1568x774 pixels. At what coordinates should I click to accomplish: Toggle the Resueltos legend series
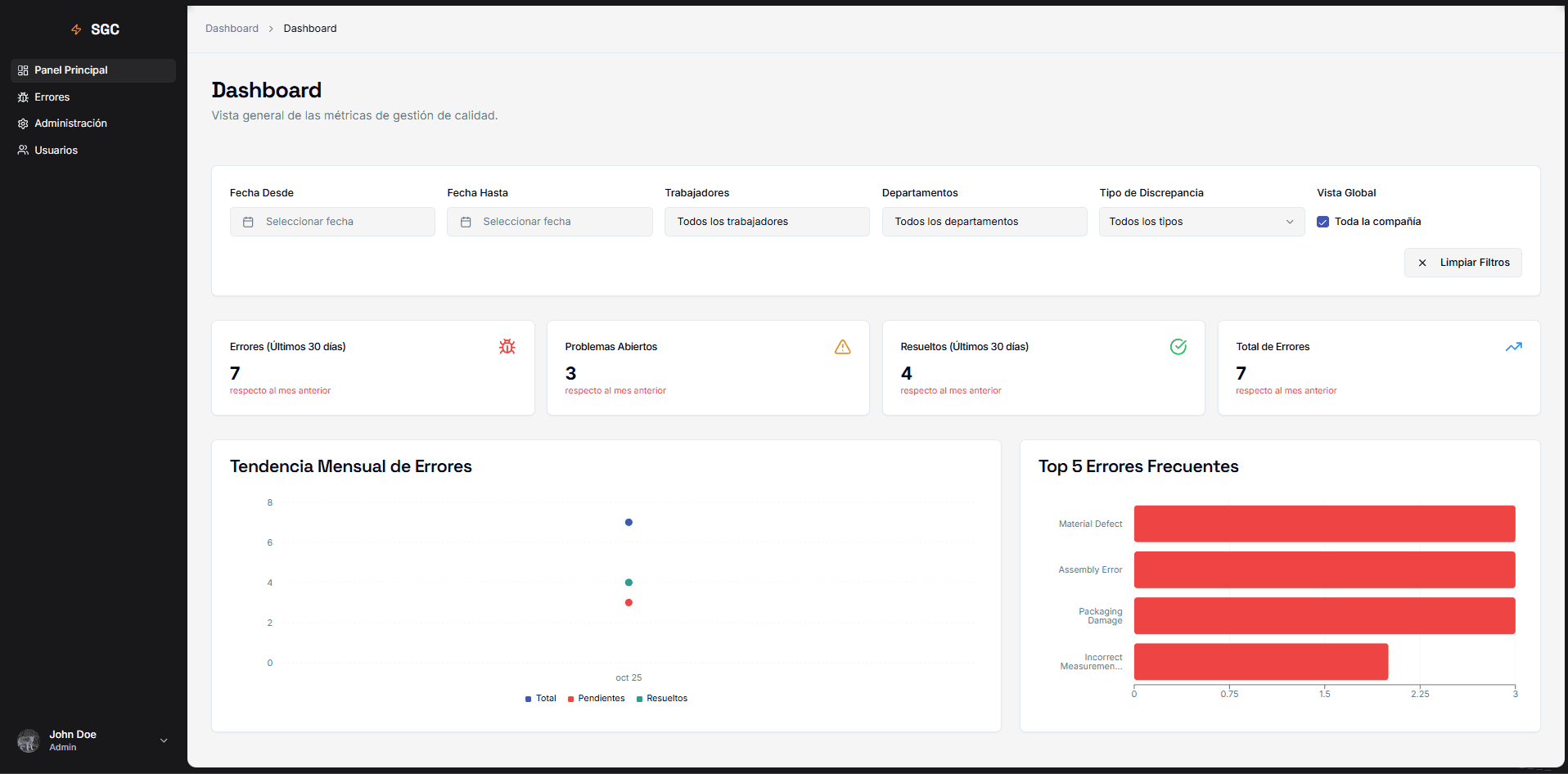[662, 699]
